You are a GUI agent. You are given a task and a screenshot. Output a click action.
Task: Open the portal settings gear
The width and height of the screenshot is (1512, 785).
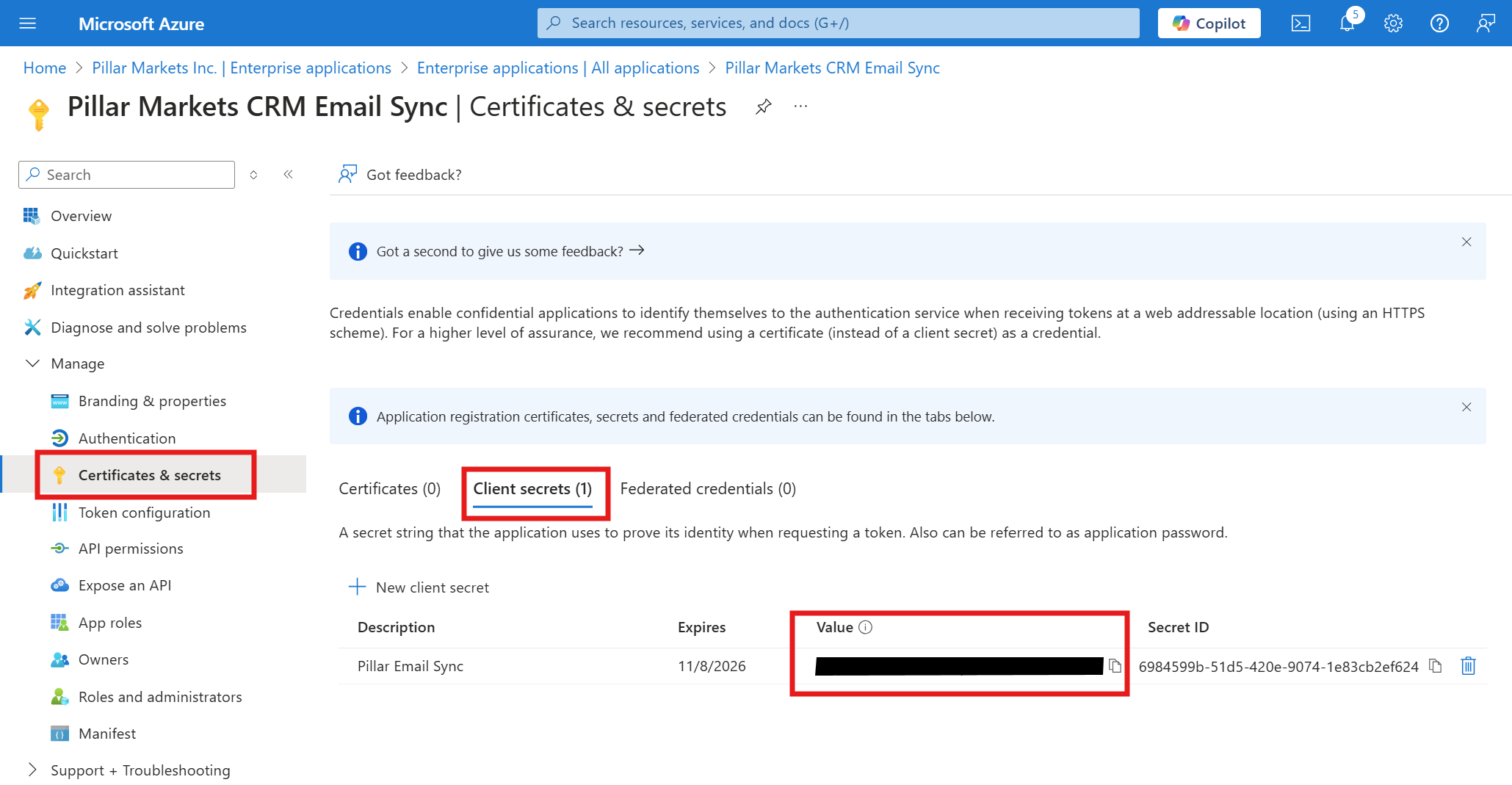coord(1393,23)
